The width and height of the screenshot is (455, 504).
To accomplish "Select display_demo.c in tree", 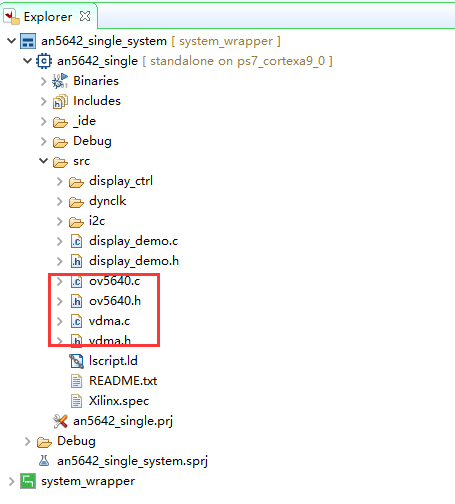I will [133, 241].
